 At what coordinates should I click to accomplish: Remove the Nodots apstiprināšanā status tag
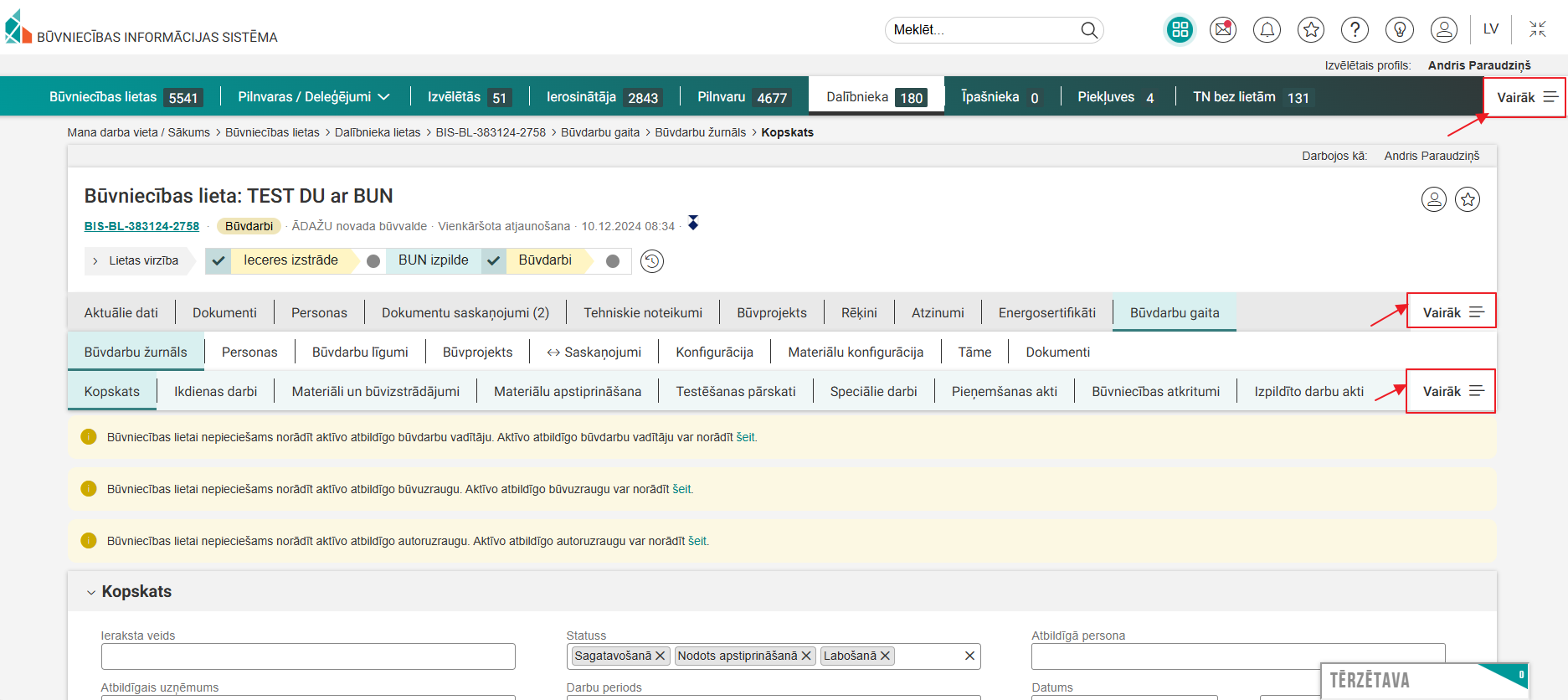(806, 656)
